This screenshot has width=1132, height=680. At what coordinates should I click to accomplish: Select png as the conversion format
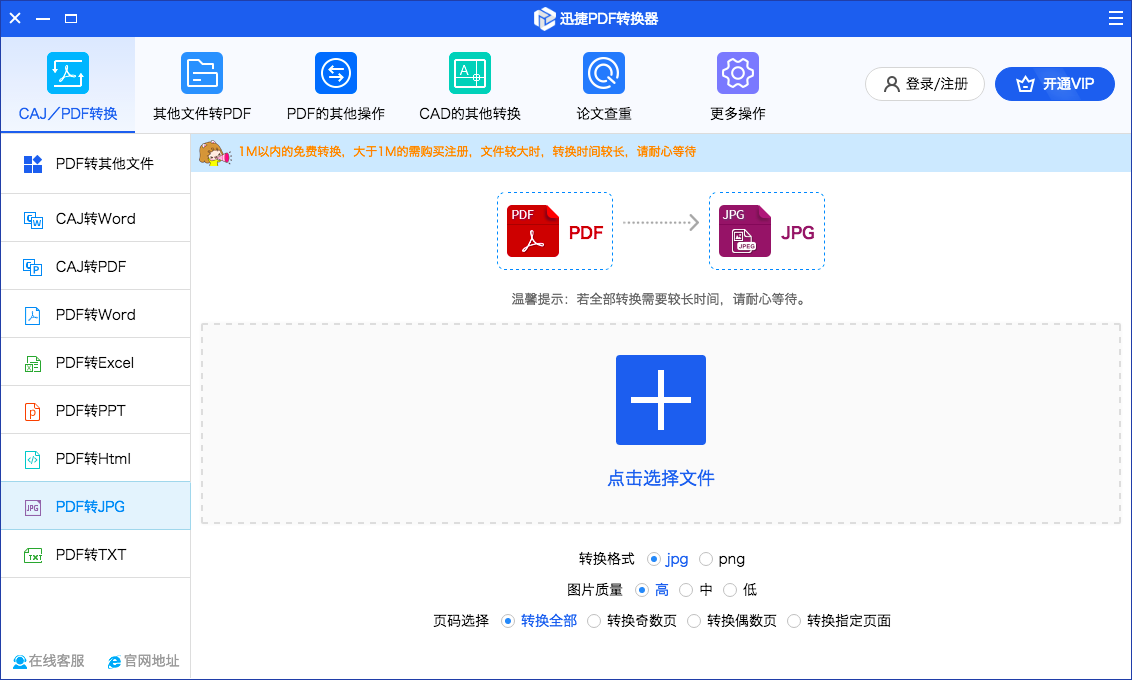(x=706, y=559)
